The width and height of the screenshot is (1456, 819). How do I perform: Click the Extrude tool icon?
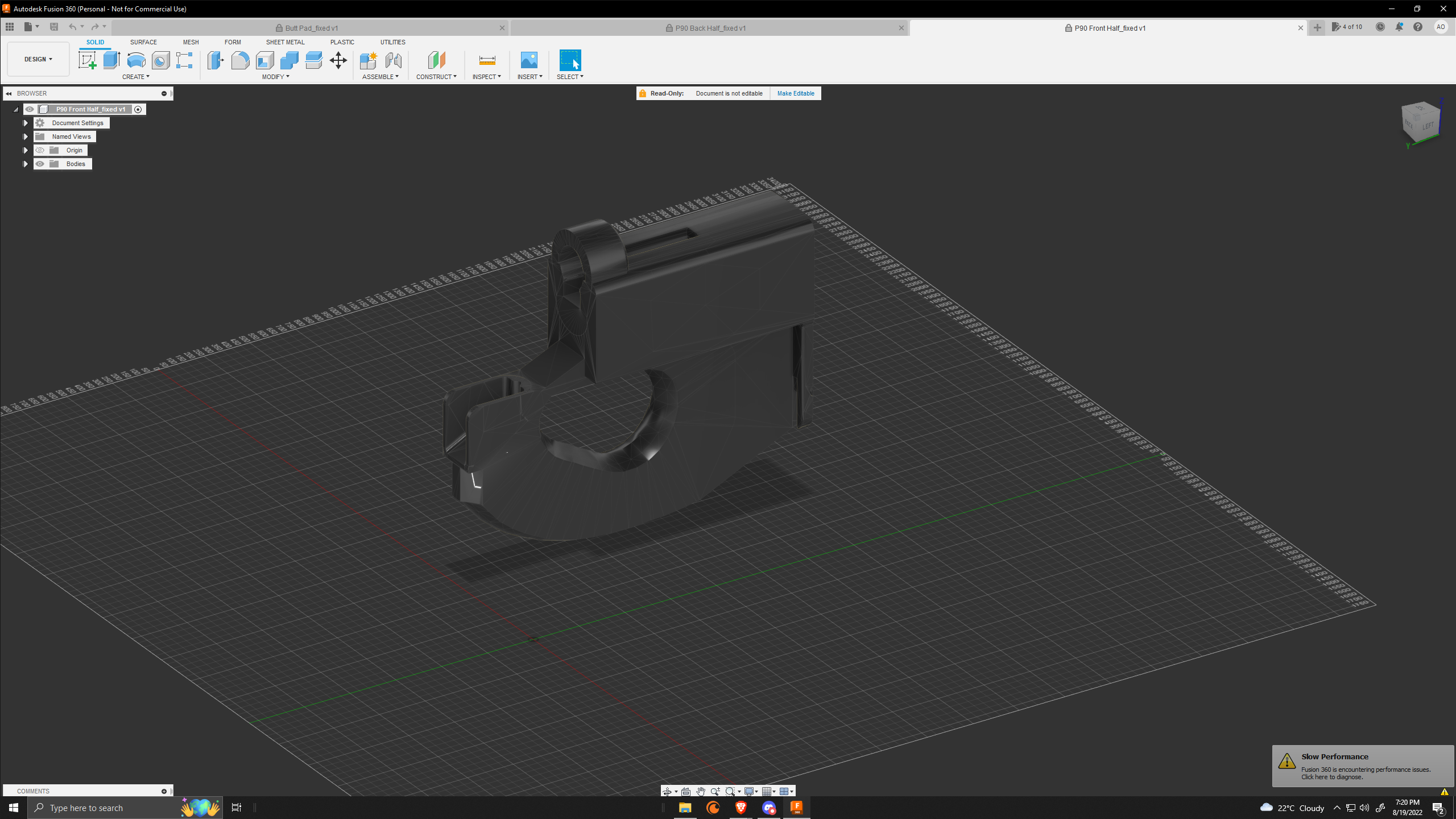(x=111, y=60)
